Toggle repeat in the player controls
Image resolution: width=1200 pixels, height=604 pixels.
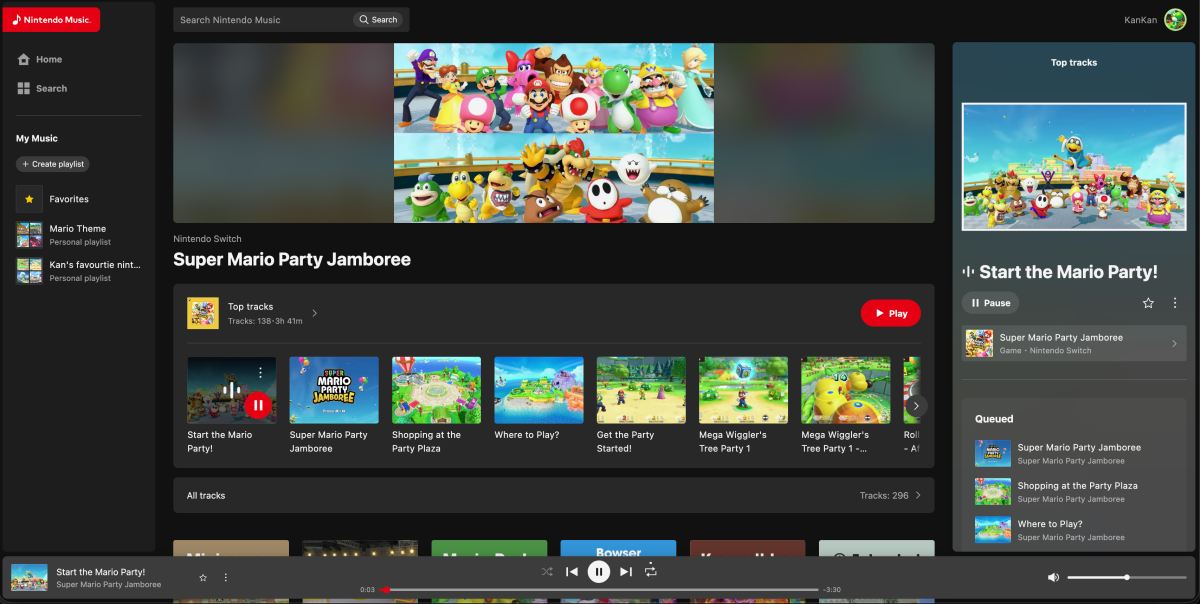pos(651,571)
